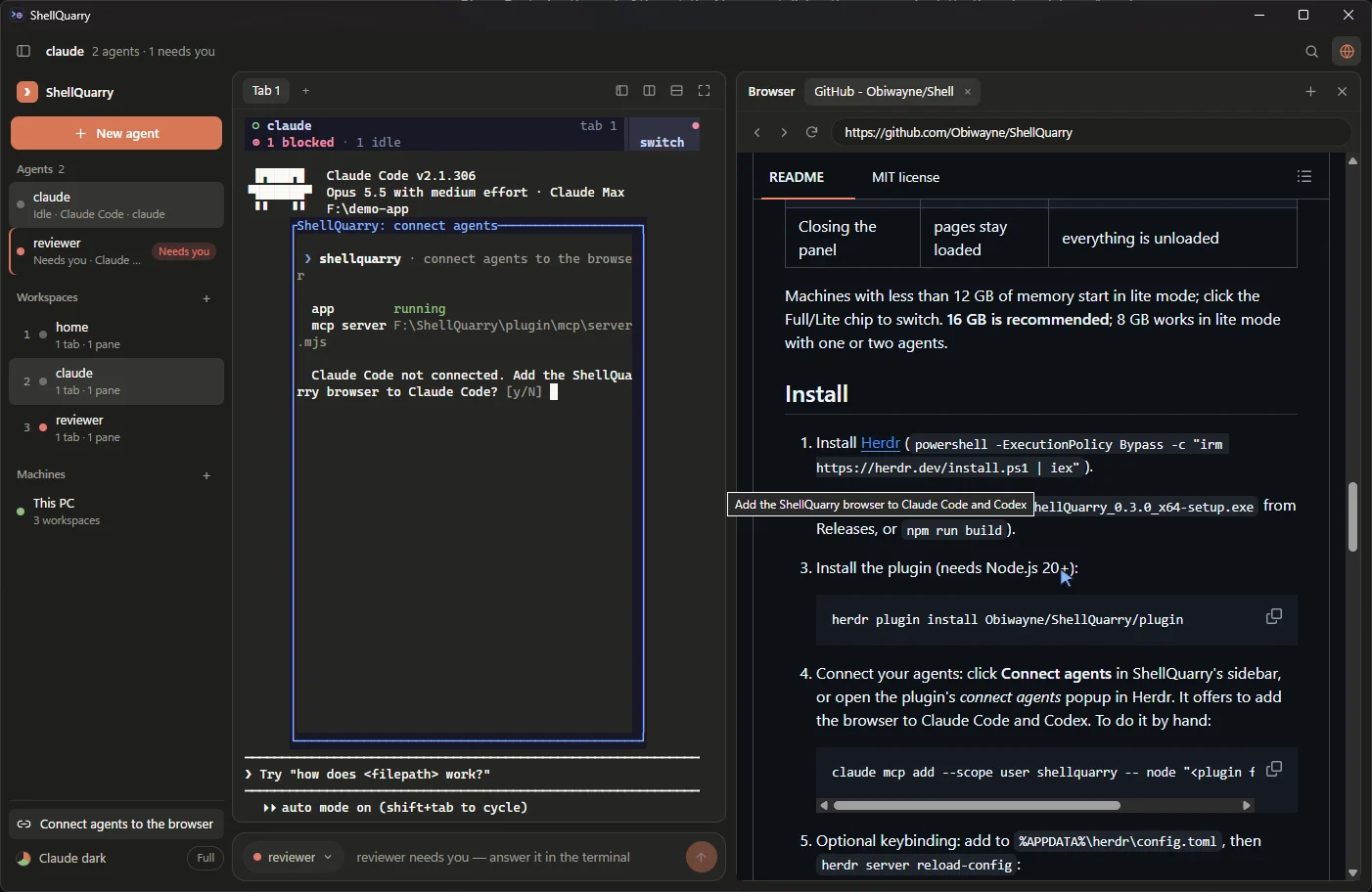1372x892 pixels.
Task: Select GitHub - Obiwayne/Shell browser tab
Action: (892, 91)
